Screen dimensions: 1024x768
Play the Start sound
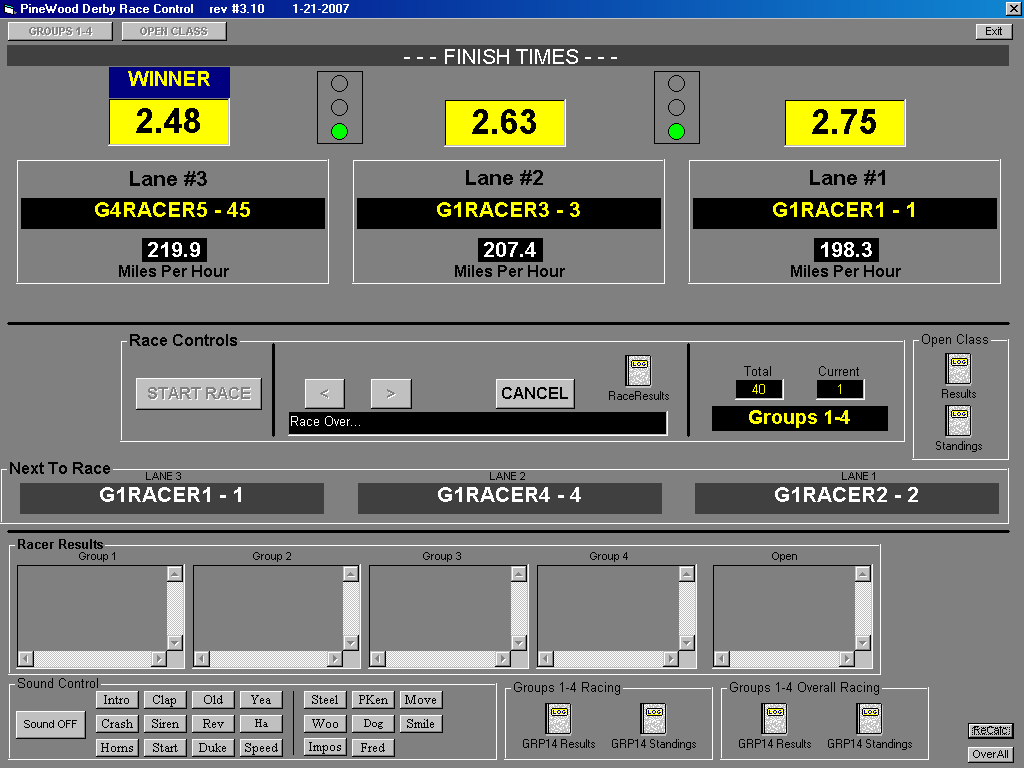(165, 748)
